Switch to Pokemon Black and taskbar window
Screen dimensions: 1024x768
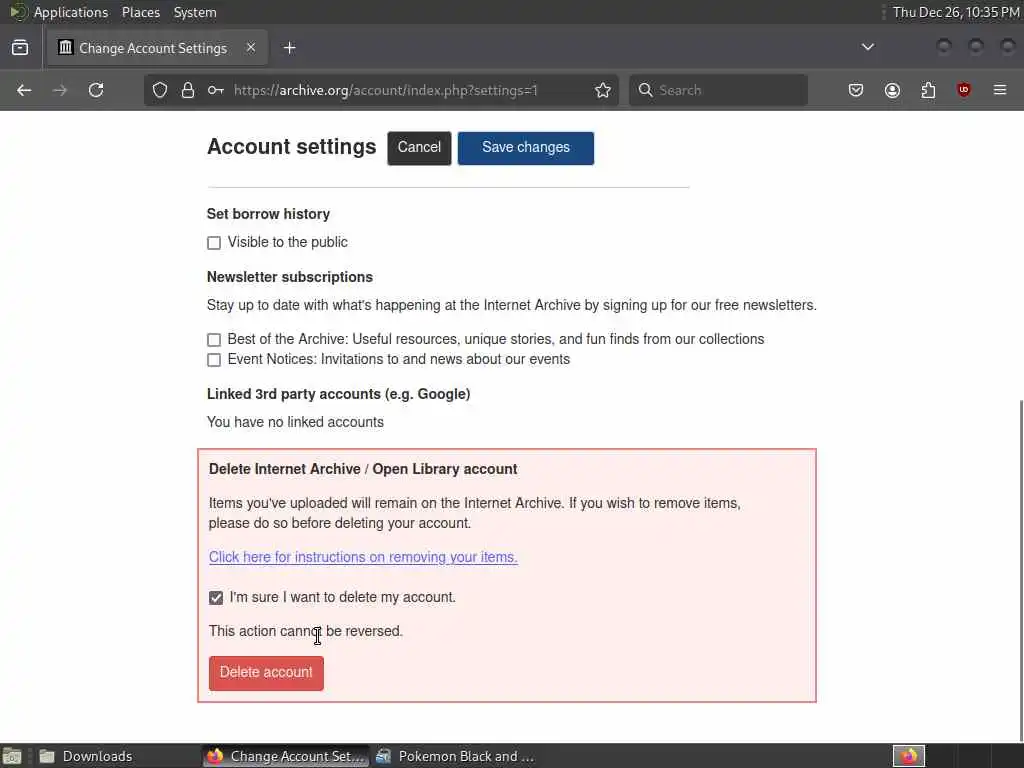455,756
